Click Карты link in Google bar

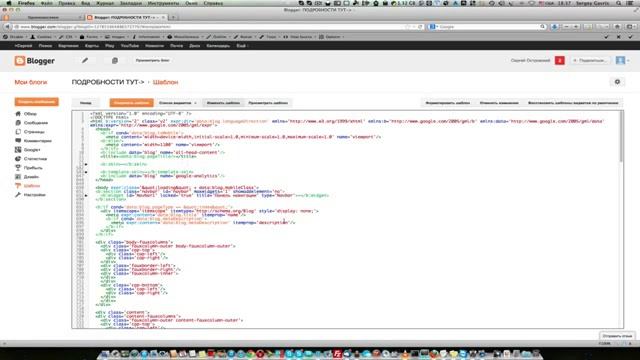92,46
